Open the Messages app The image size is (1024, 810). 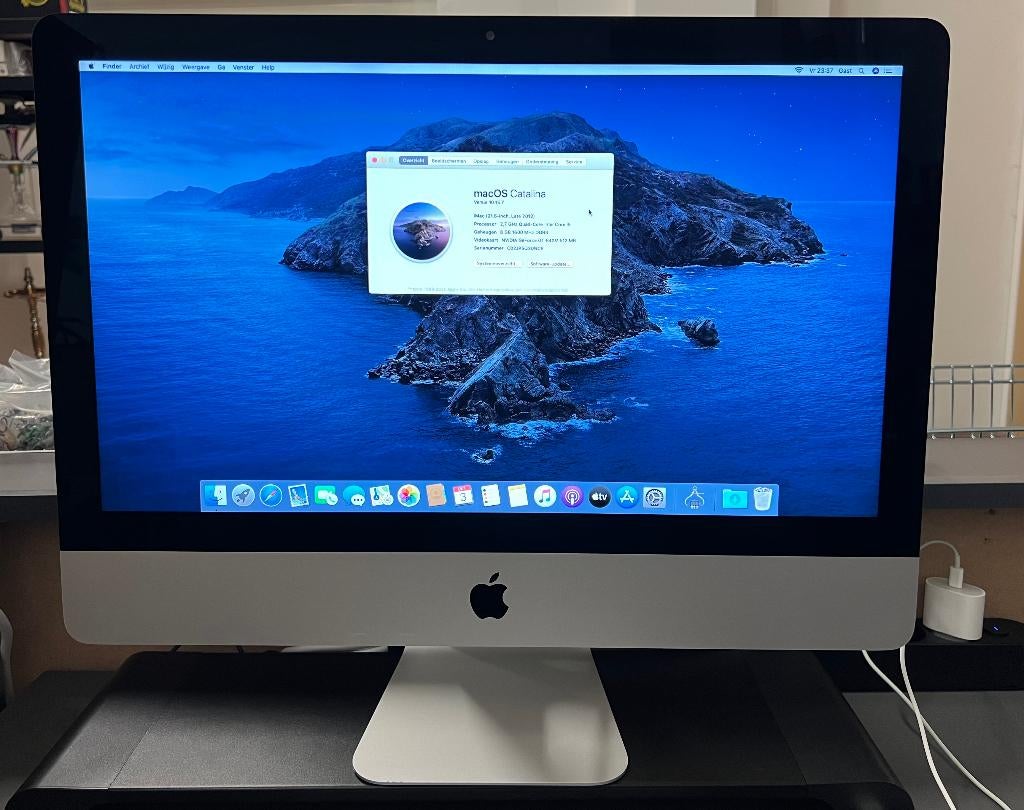click(356, 497)
